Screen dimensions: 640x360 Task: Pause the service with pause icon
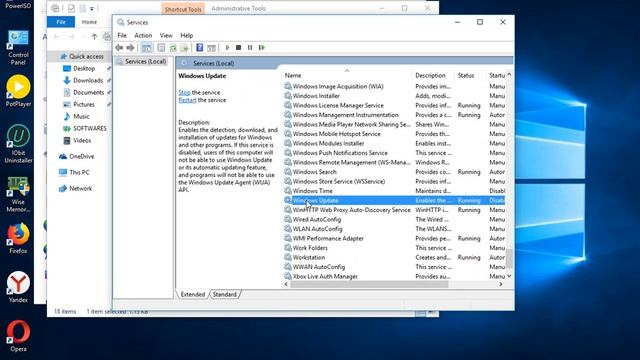(x=250, y=48)
